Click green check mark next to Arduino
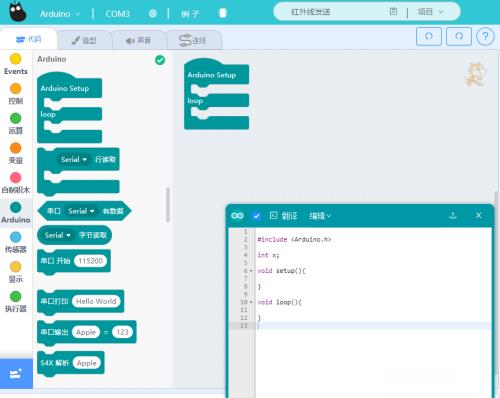This screenshot has height=398, width=500. [x=160, y=60]
